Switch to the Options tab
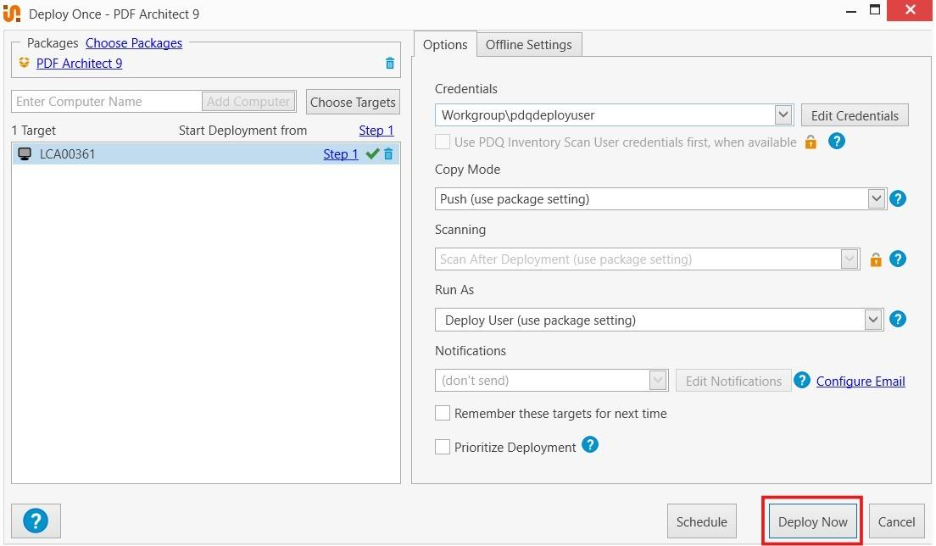Screen dimensions: 936x546 click(x=445, y=45)
